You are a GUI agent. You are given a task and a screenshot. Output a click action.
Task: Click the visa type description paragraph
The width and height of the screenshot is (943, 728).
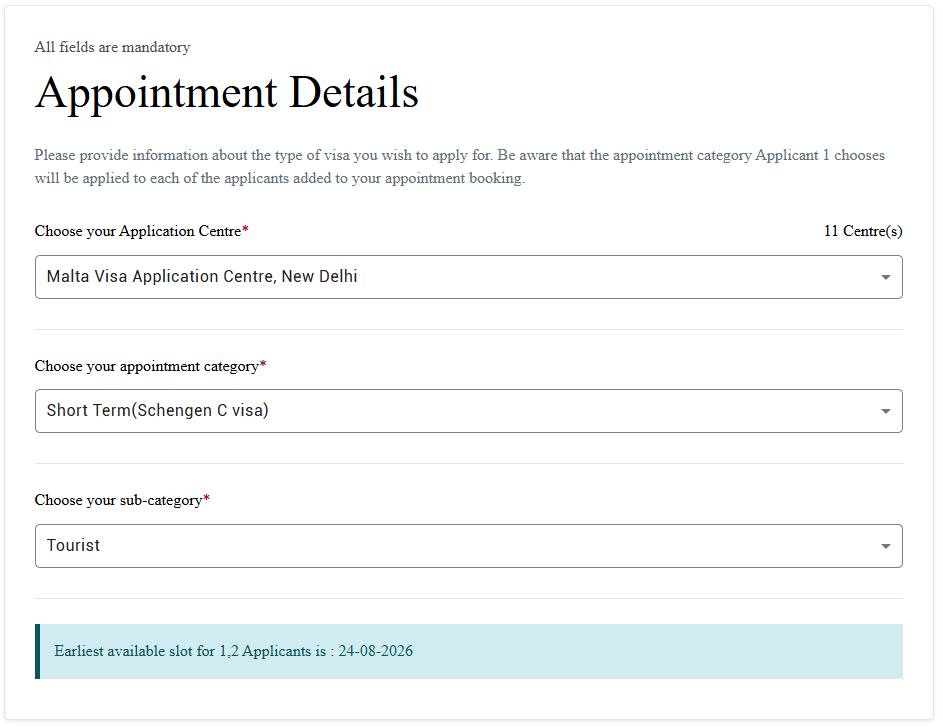(459, 167)
